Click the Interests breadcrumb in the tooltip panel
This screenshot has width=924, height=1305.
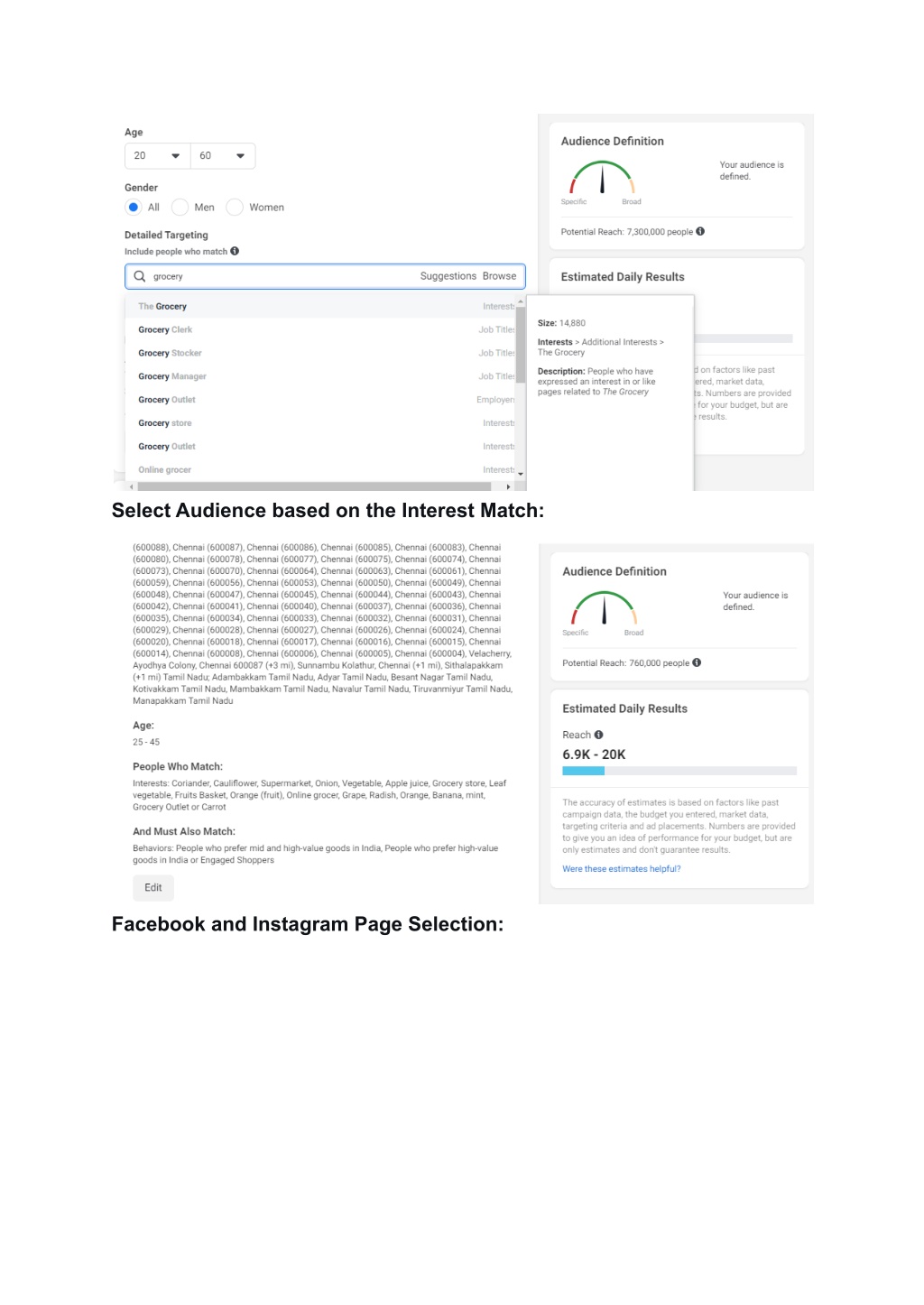point(555,343)
